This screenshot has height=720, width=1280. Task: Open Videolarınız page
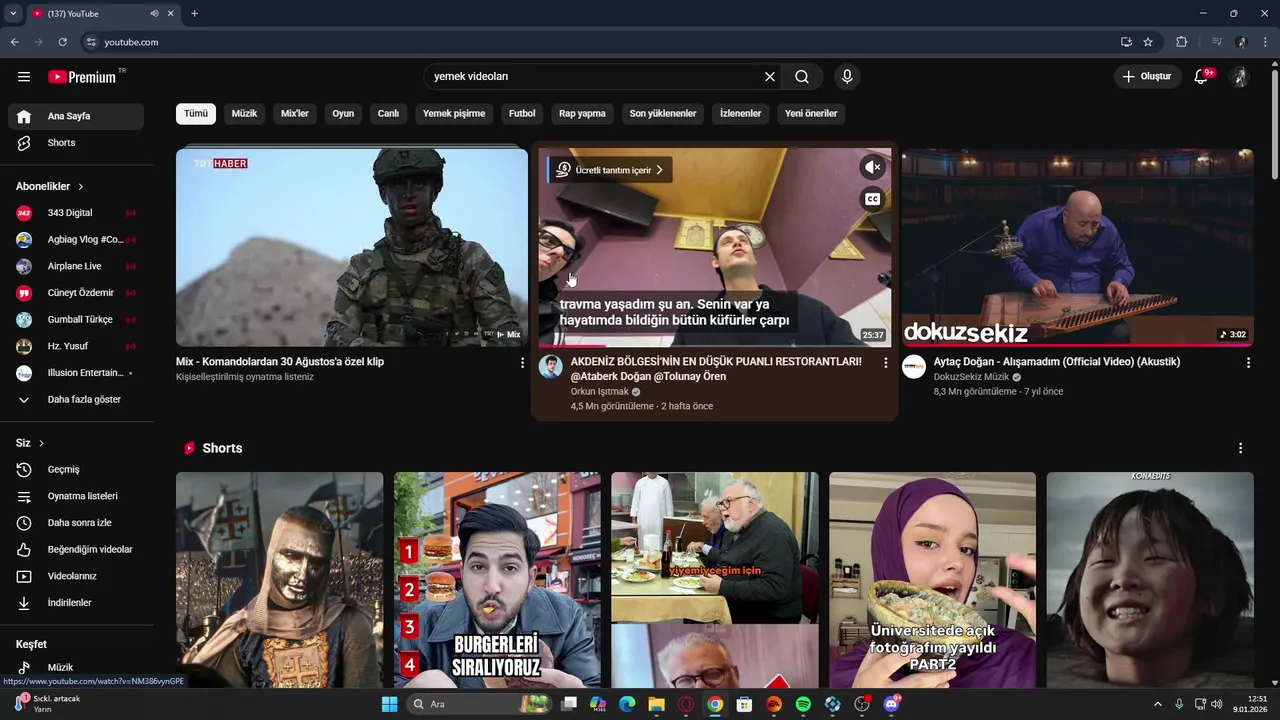(76, 576)
